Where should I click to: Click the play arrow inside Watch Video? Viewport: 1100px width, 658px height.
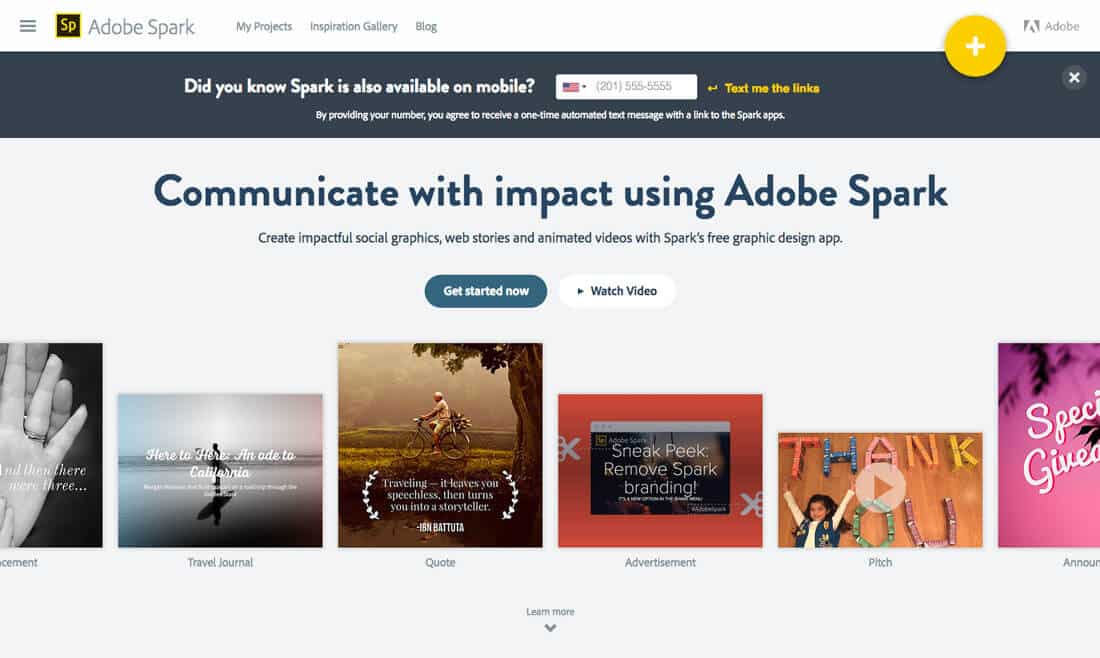tap(581, 291)
